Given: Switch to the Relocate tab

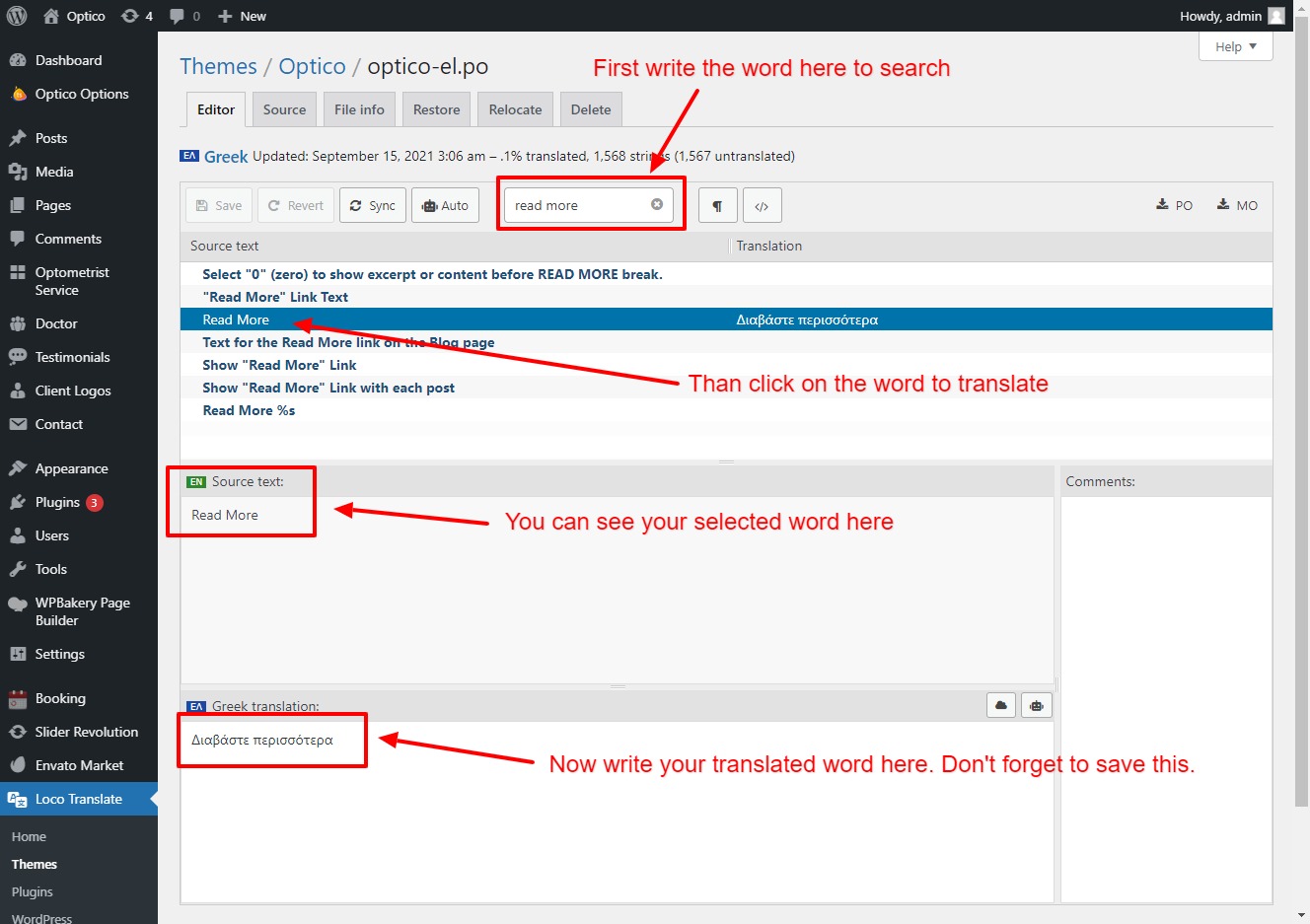Looking at the screenshot, I should pos(515,109).
